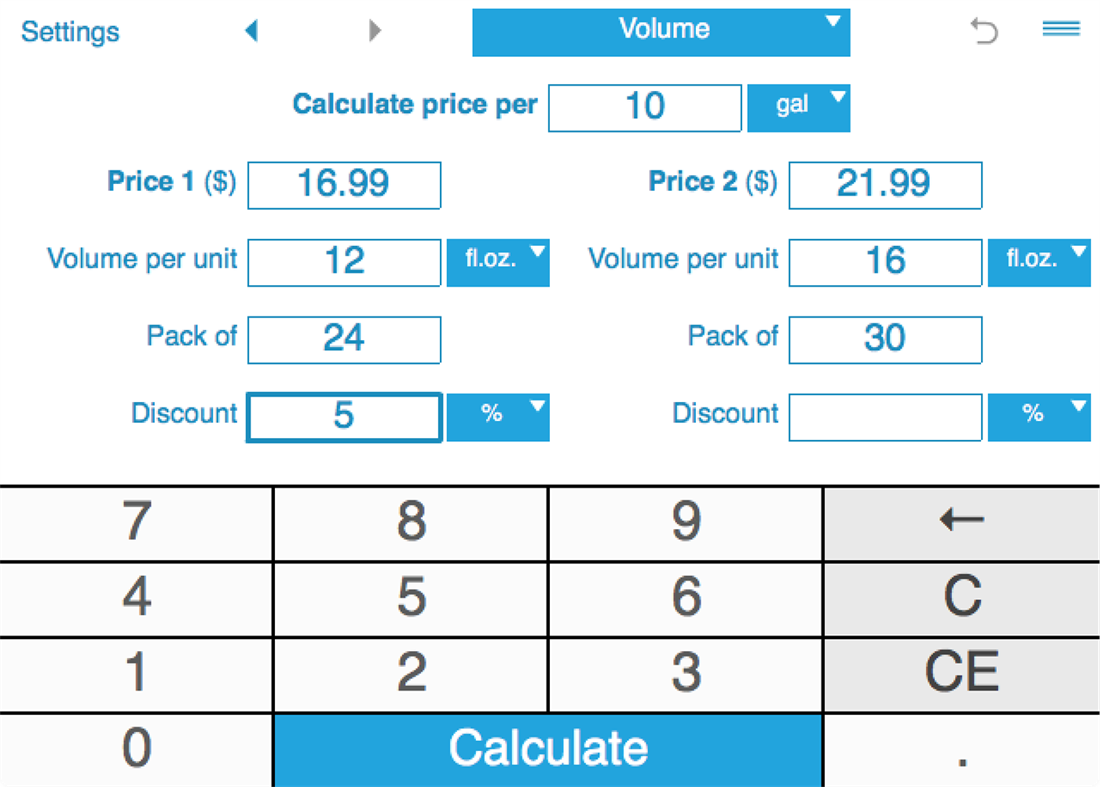Image resolution: width=1100 pixels, height=787 pixels.
Task: Open the Settings menu
Action: click(69, 31)
